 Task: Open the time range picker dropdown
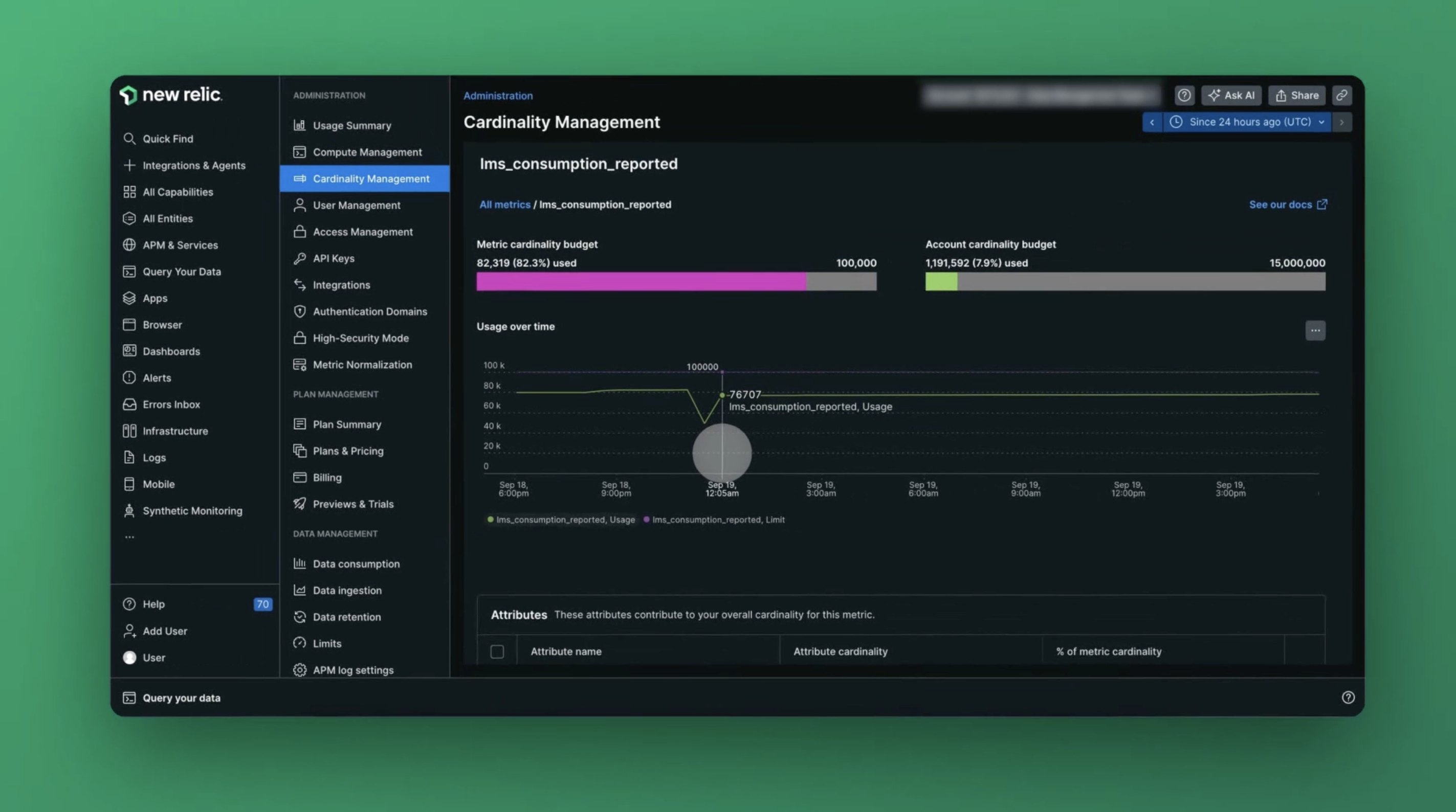1247,122
